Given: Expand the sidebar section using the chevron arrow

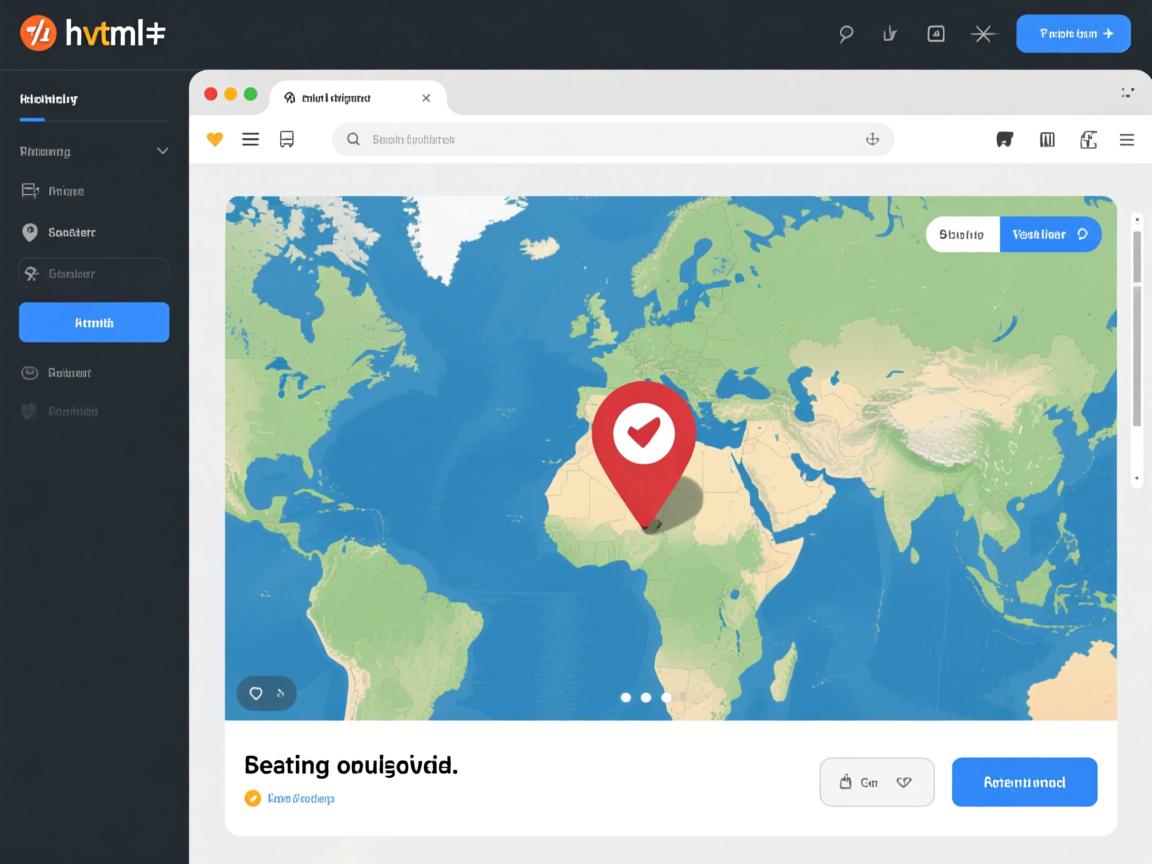Looking at the screenshot, I should pyautogui.click(x=163, y=152).
